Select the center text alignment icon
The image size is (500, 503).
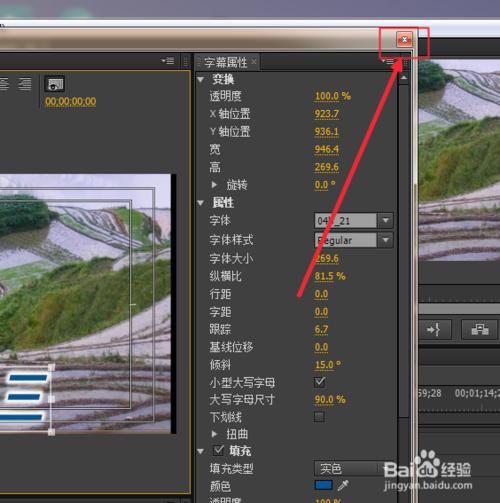(x=4, y=84)
